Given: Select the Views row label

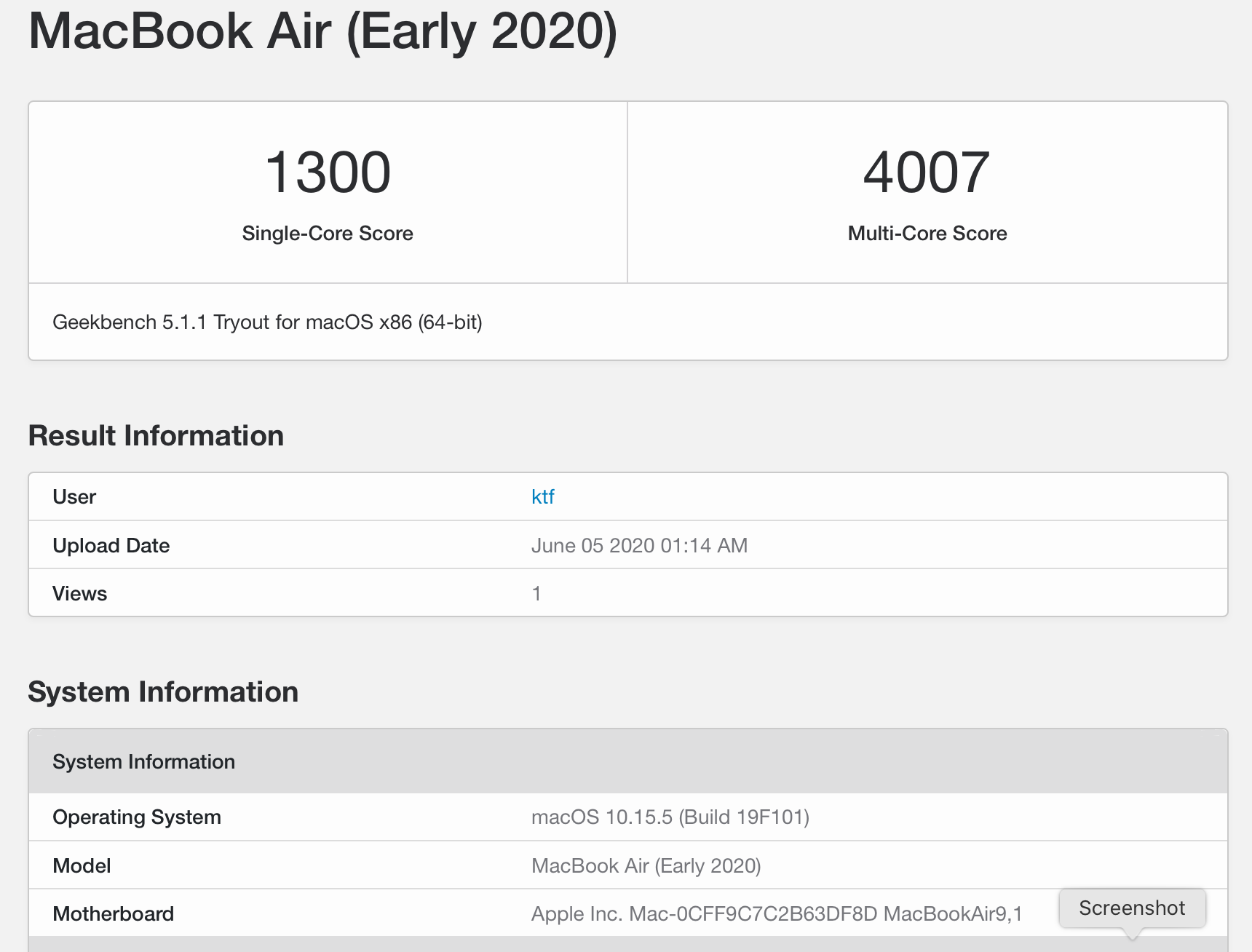Looking at the screenshot, I should [x=79, y=593].
